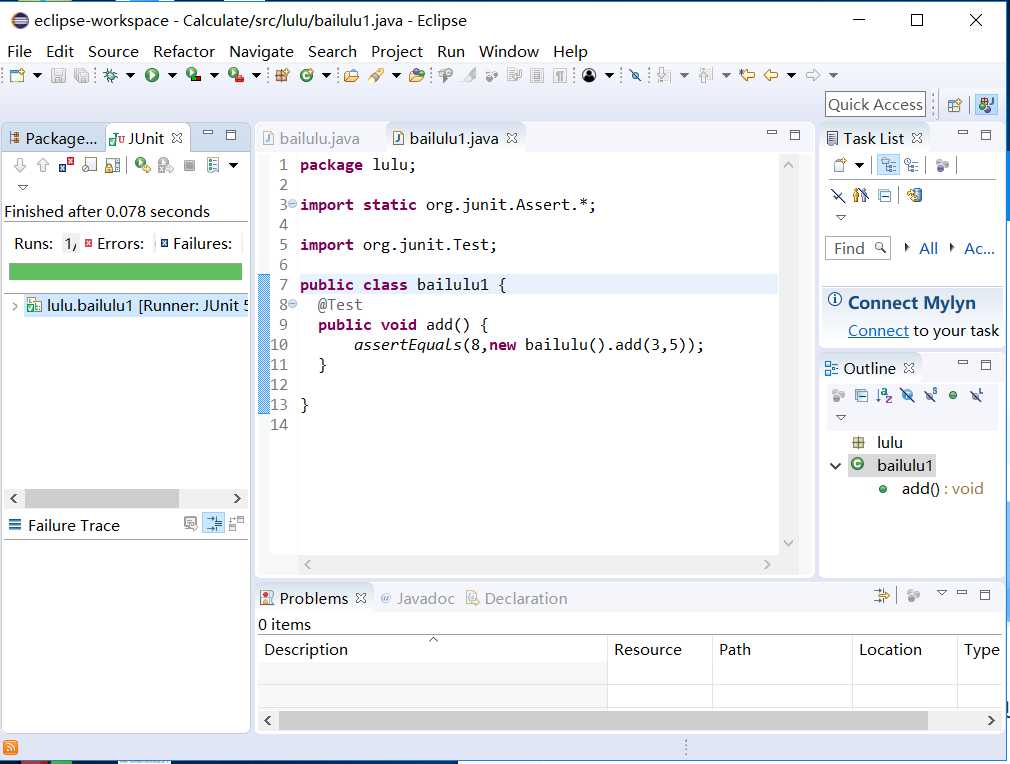This screenshot has width=1010, height=764.
Task: Open the Problems view menu triangle
Action: point(942,593)
